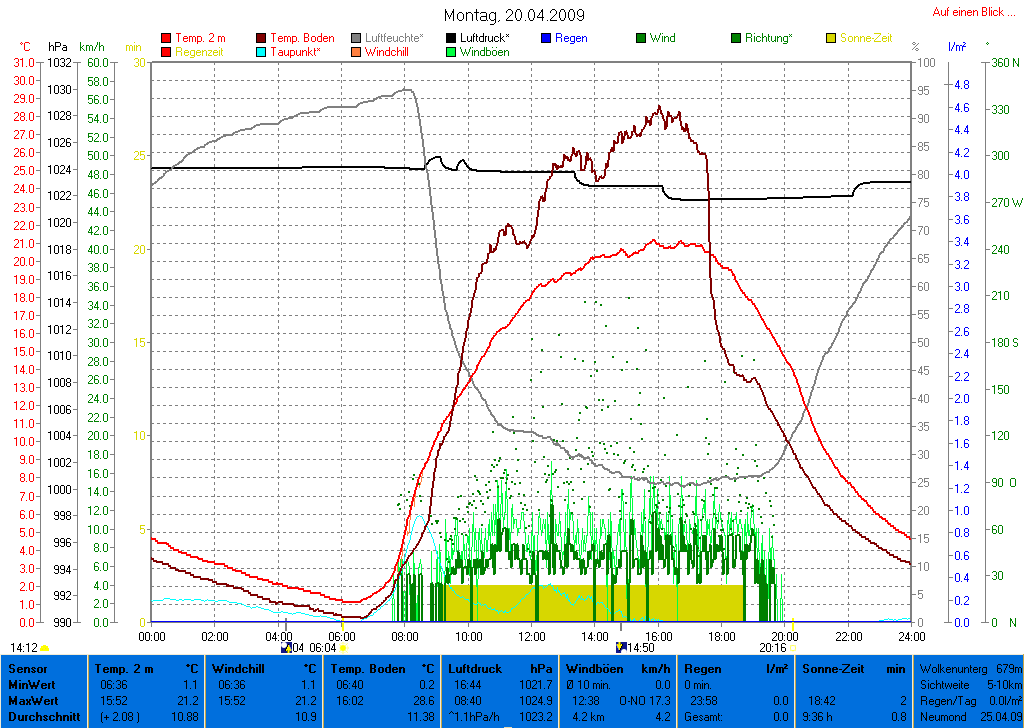Click the gray Luftfeuchte legend square

(x=357, y=38)
